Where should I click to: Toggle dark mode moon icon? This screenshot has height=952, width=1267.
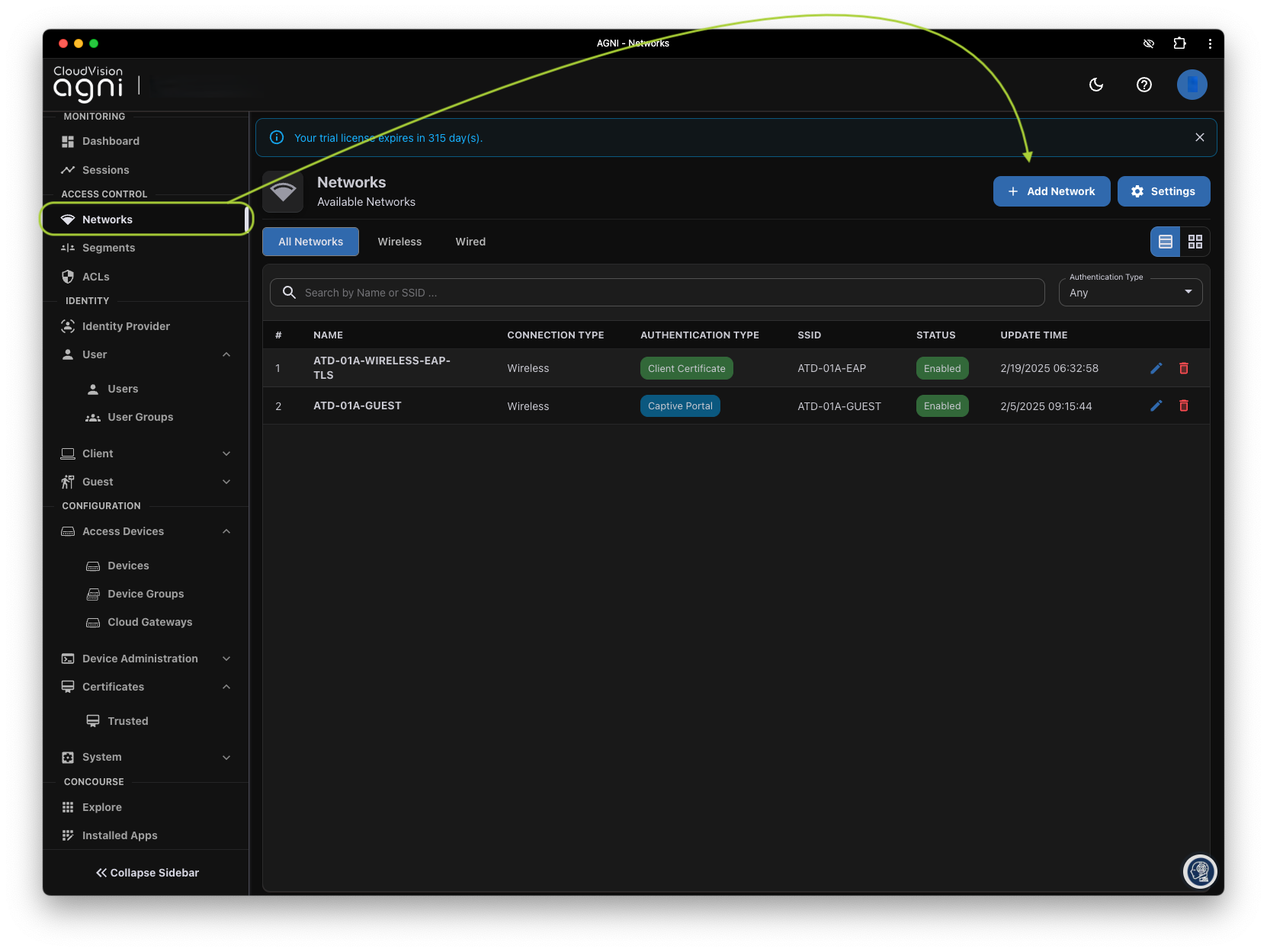[1095, 85]
